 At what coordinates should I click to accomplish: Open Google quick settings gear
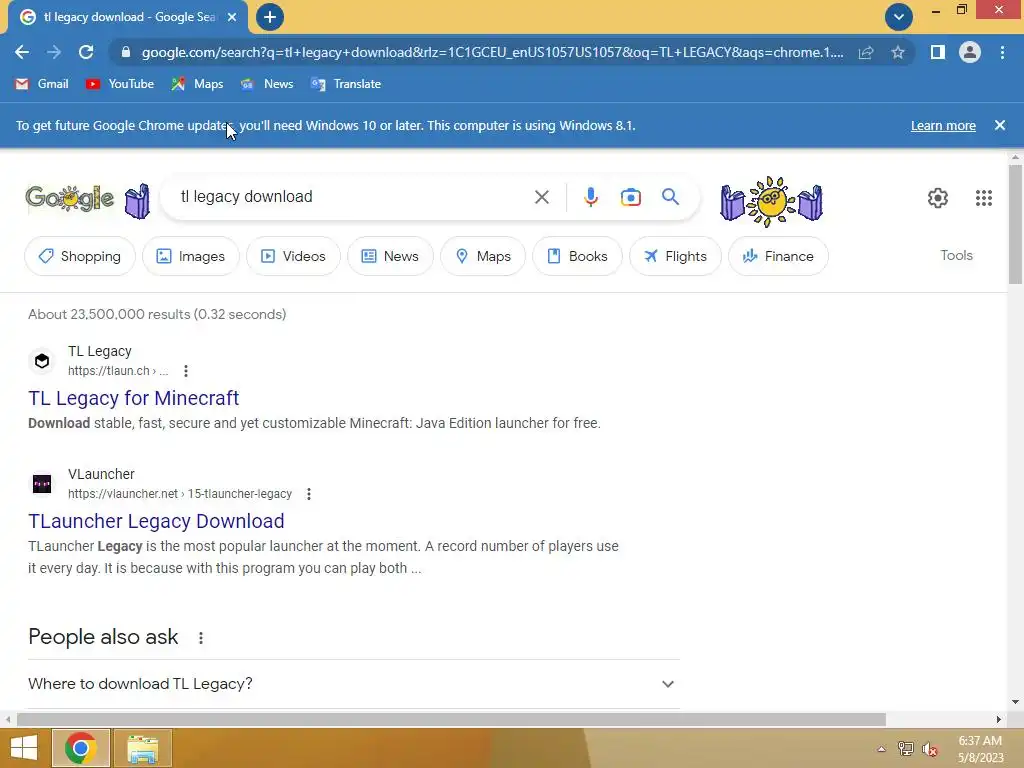tap(937, 198)
